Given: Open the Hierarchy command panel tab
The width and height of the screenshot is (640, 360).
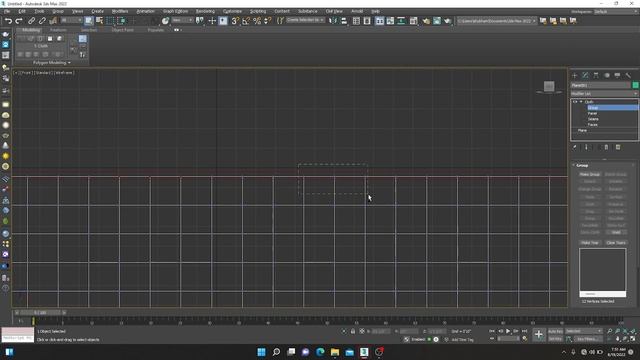Looking at the screenshot, I should tap(596, 76).
